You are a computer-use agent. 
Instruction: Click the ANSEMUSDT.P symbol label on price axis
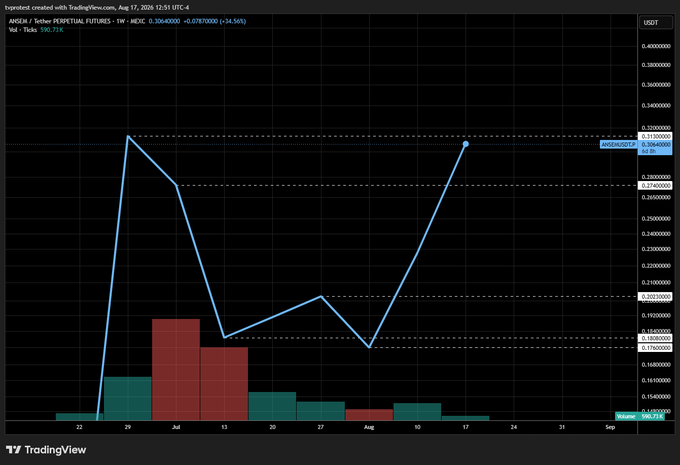618,144
